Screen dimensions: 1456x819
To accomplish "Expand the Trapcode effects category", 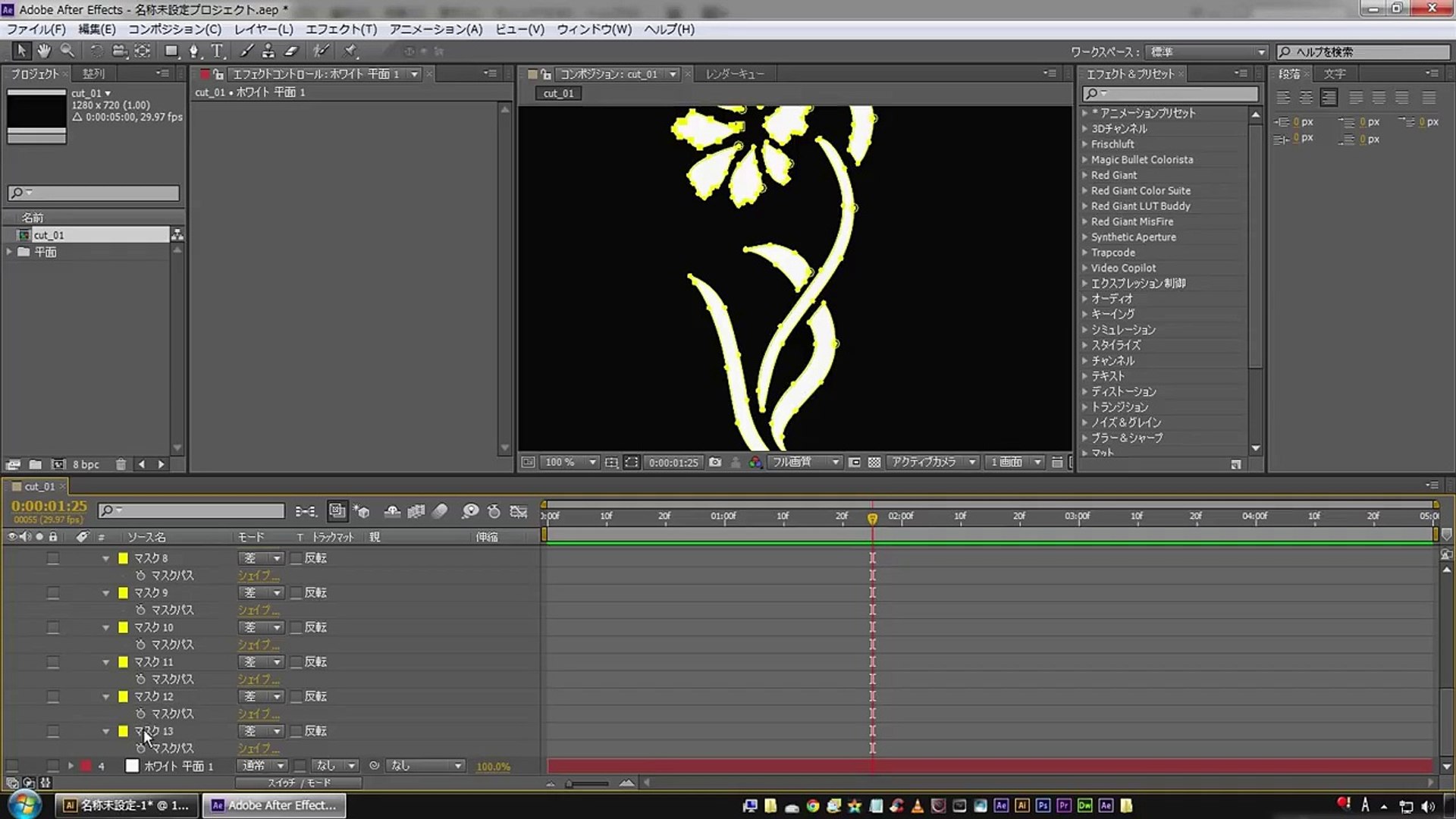I will (x=1084, y=253).
